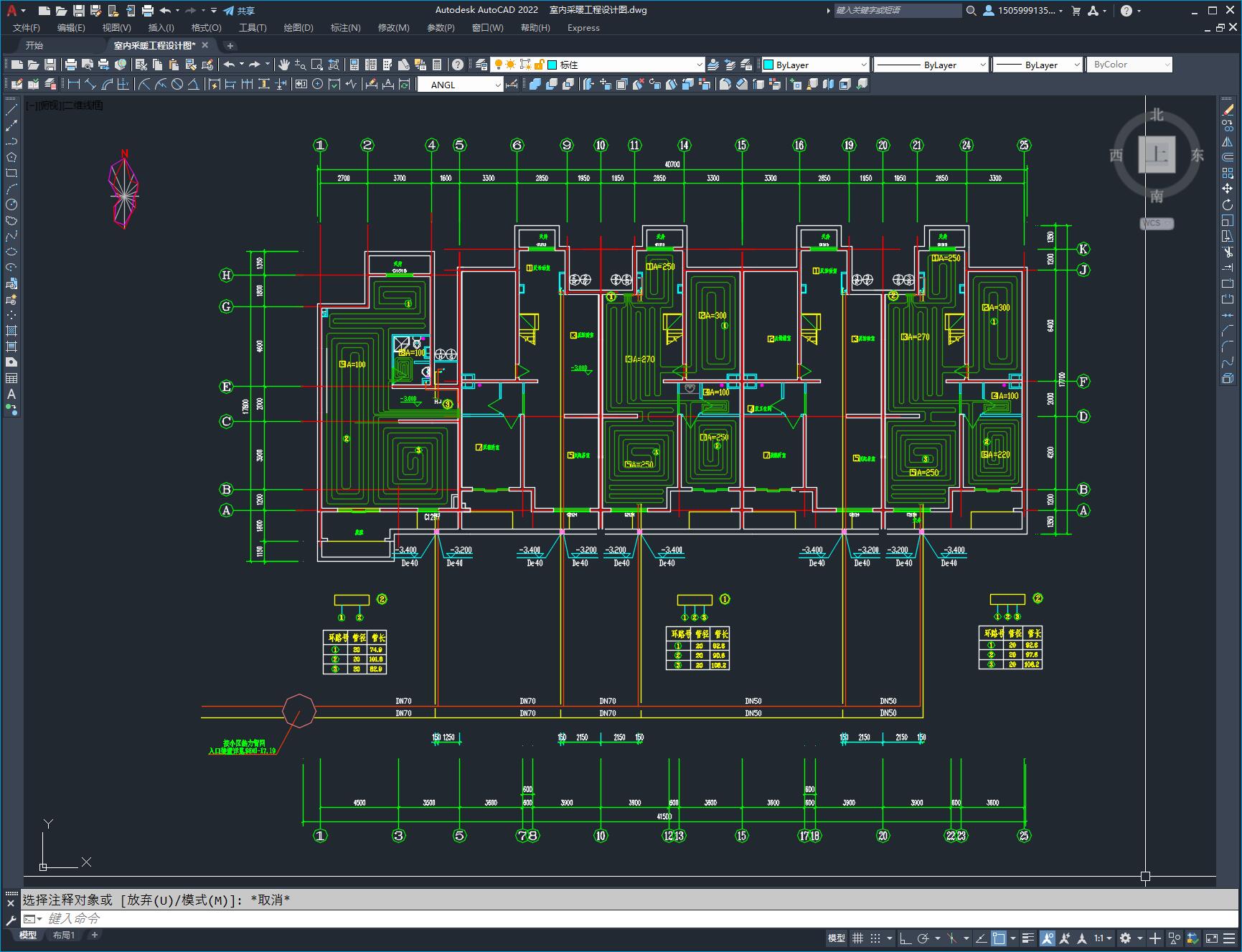Click the Linear dimension tool icon
This screenshot has height=952, width=1242.
point(73,84)
